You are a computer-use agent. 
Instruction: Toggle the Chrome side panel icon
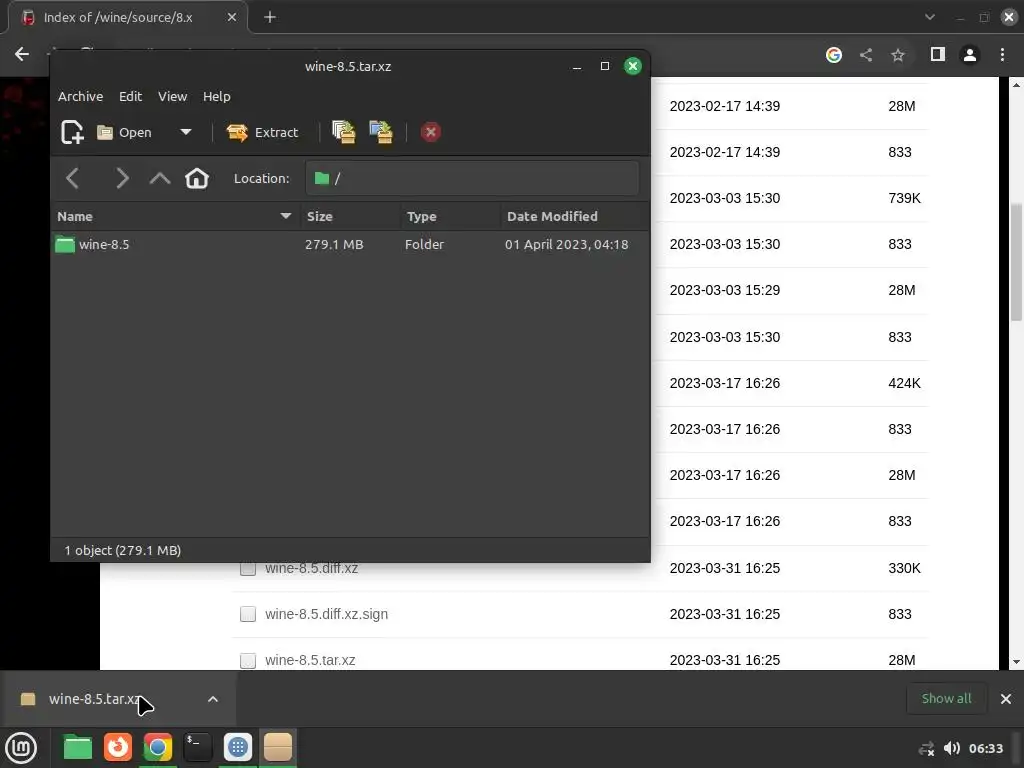(x=938, y=55)
